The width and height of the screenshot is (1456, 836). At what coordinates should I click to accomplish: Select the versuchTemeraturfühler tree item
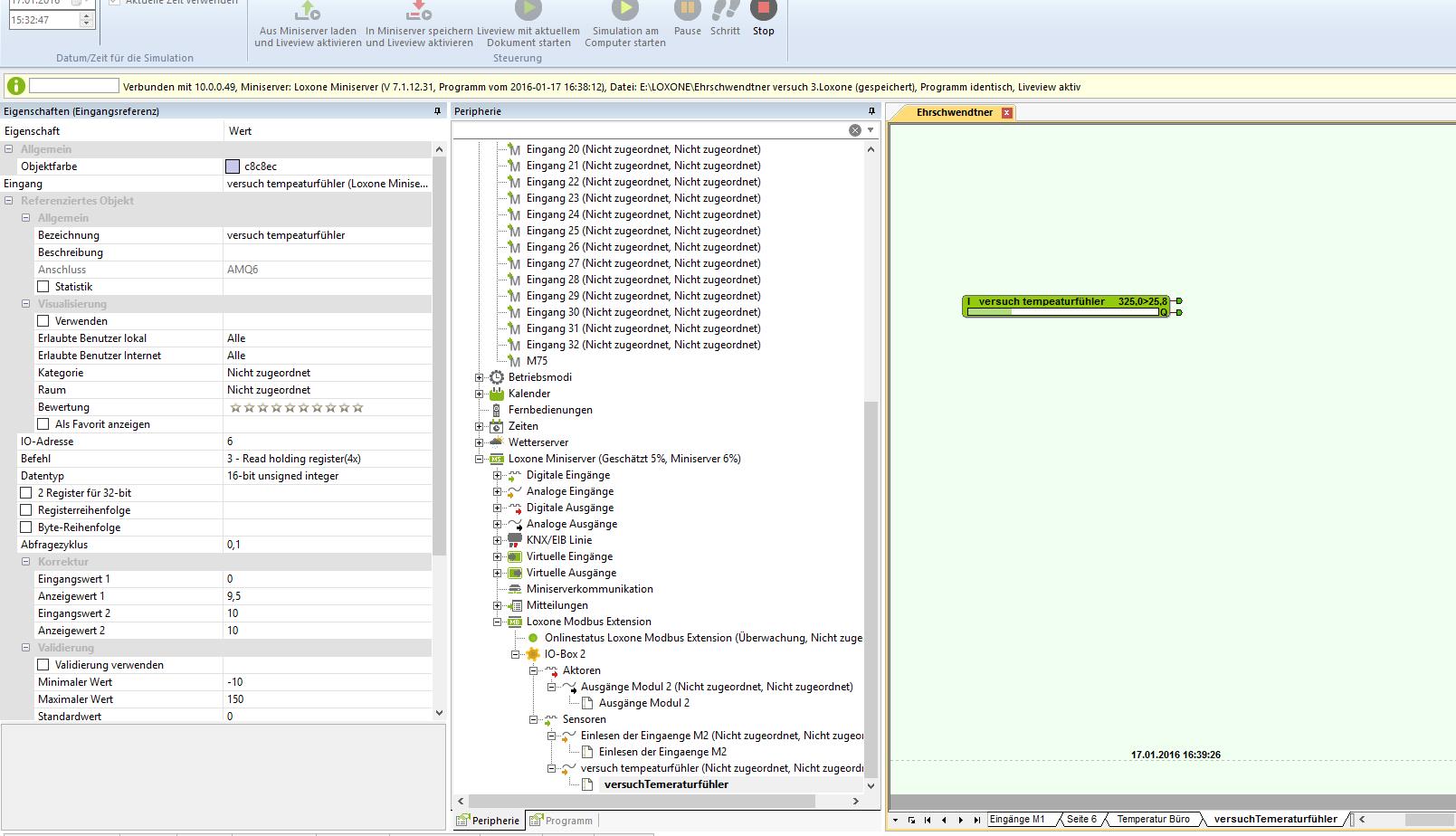coord(665,784)
